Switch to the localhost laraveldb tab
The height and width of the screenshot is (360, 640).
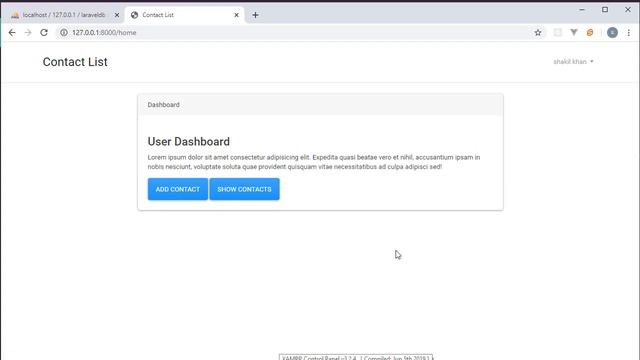point(64,15)
